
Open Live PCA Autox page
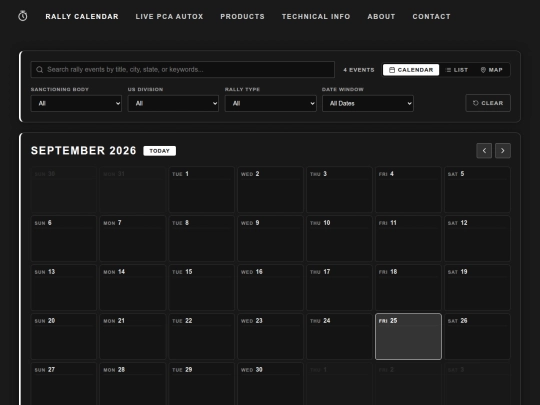point(169,17)
